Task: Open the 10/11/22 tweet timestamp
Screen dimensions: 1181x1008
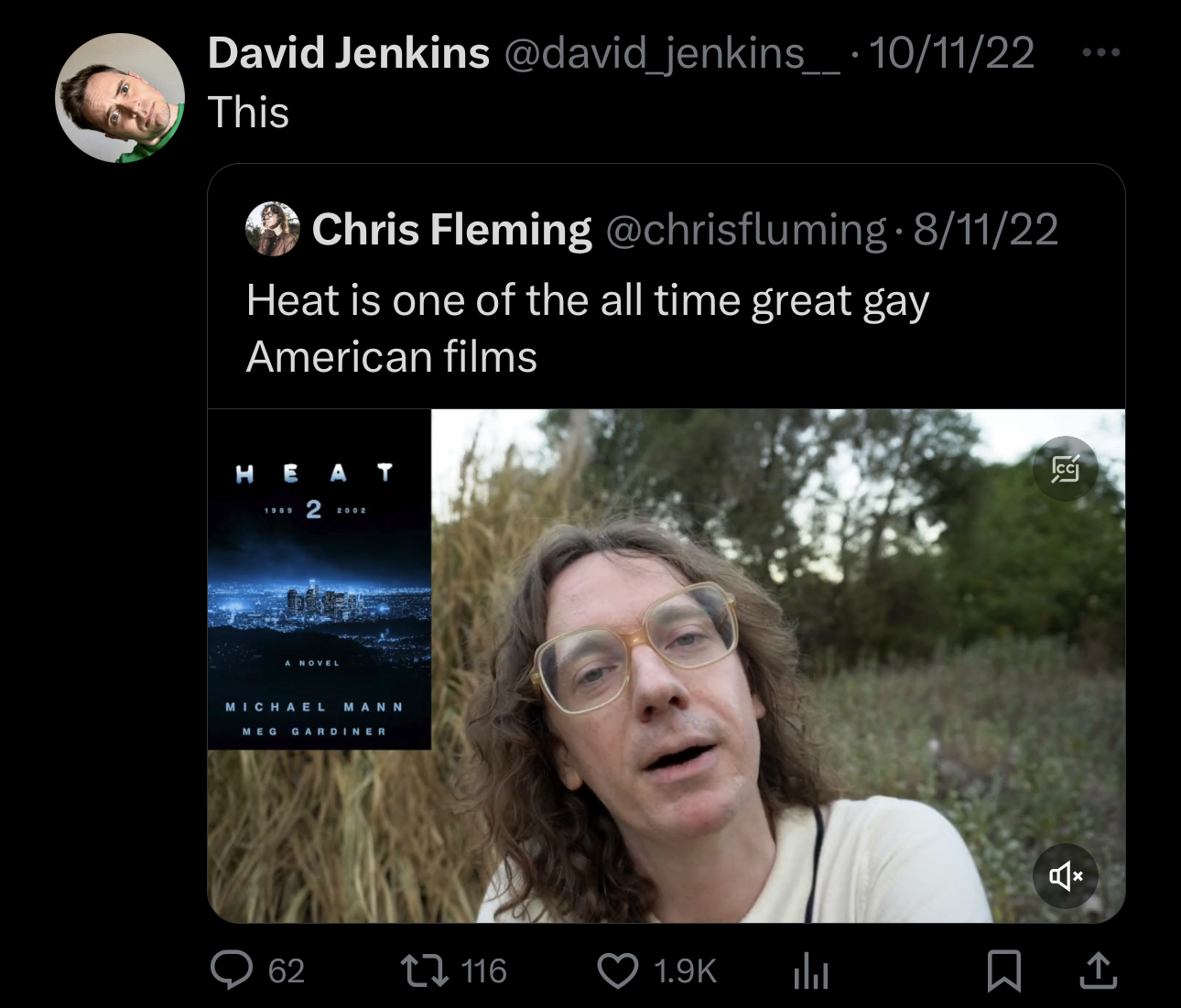Action: [x=951, y=53]
